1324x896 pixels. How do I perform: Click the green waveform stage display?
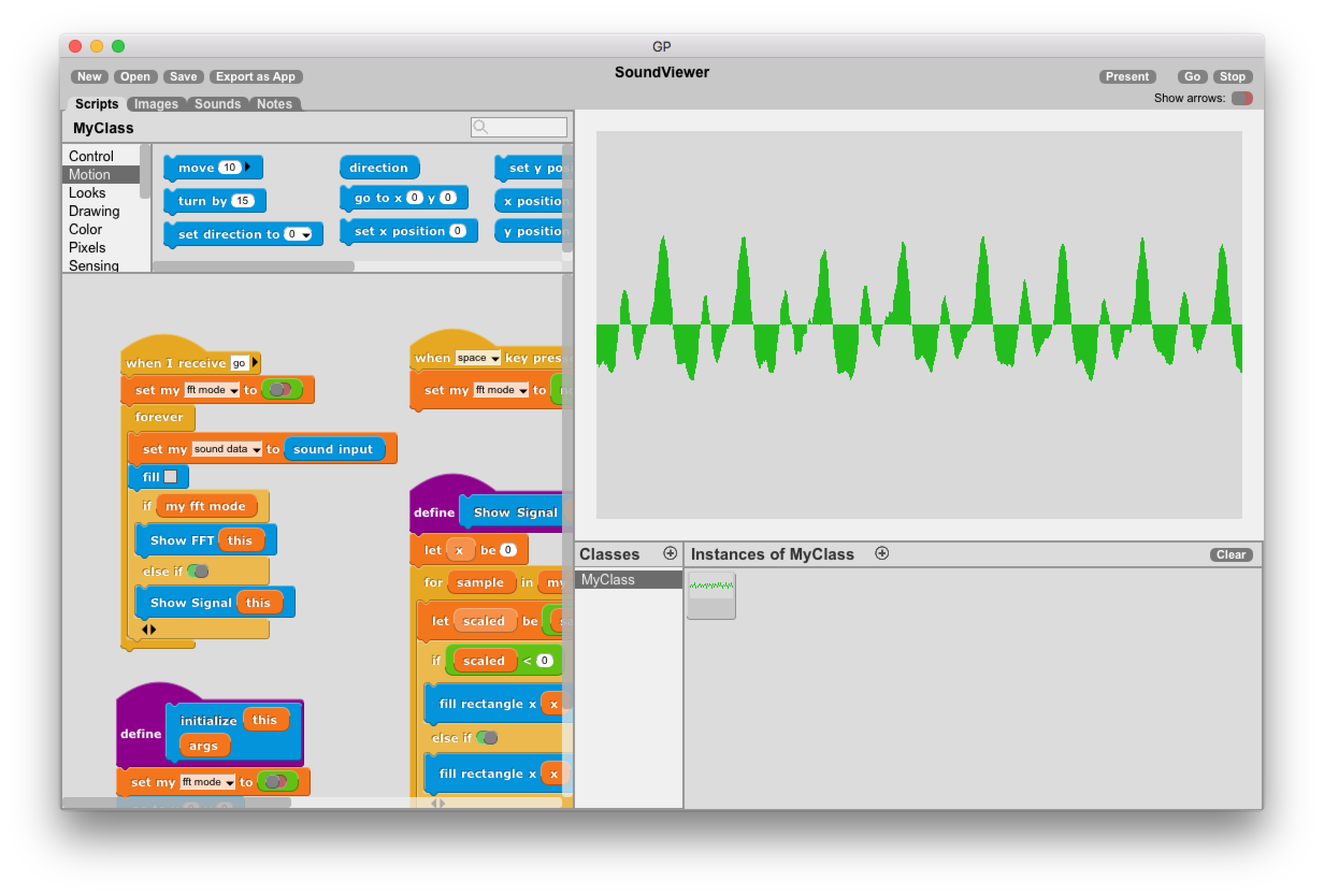pyautogui.click(x=918, y=324)
